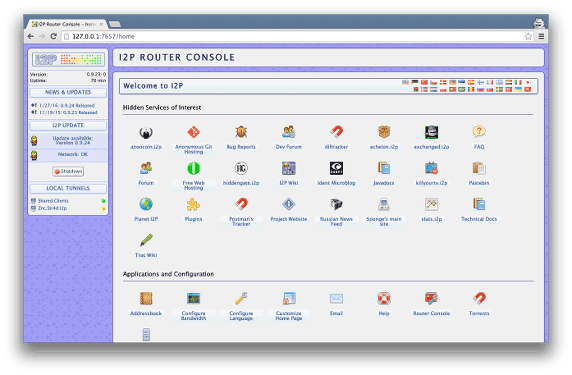Click the Email envelope icon
Viewport: 572px width, 375px height.
(336, 298)
